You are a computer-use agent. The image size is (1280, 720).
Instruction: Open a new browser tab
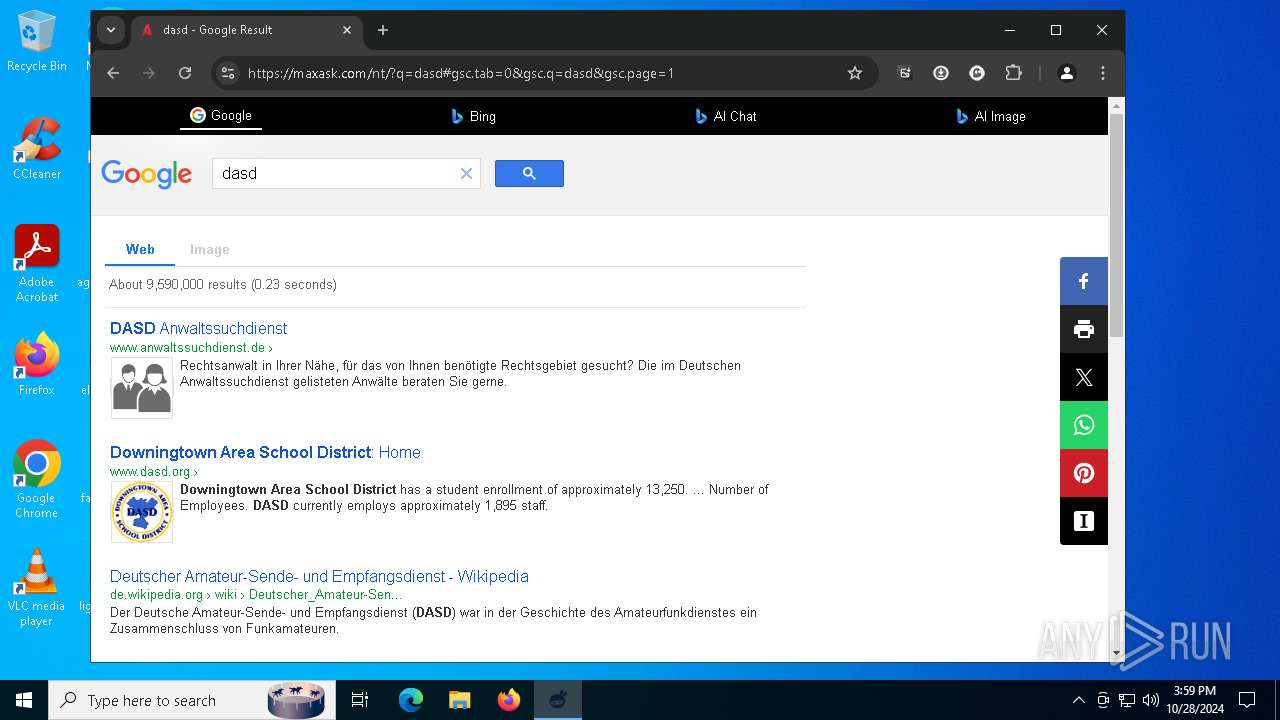click(x=383, y=30)
